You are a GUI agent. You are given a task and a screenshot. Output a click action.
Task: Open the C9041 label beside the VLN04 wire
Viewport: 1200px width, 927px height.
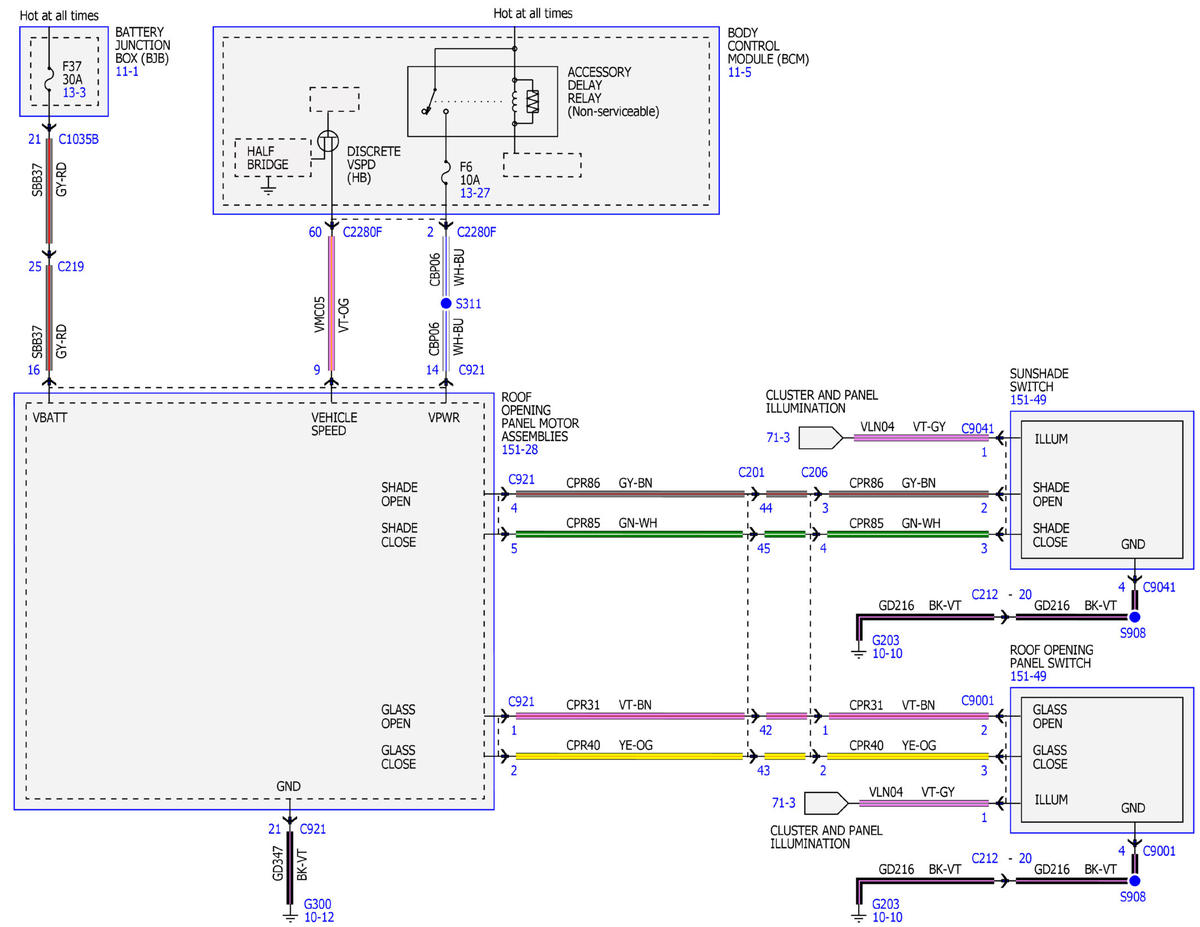click(978, 426)
